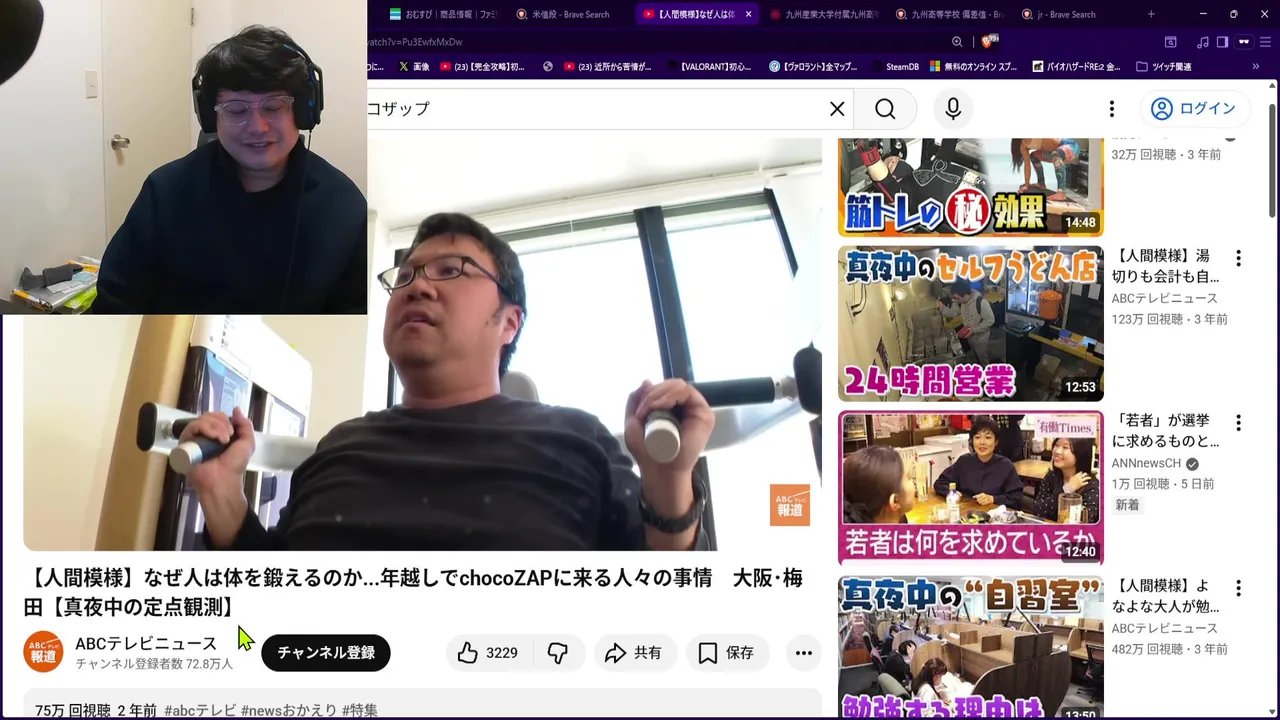The image size is (1280, 720).
Task: Like the video with thumbs-up icon
Action: 489,653
